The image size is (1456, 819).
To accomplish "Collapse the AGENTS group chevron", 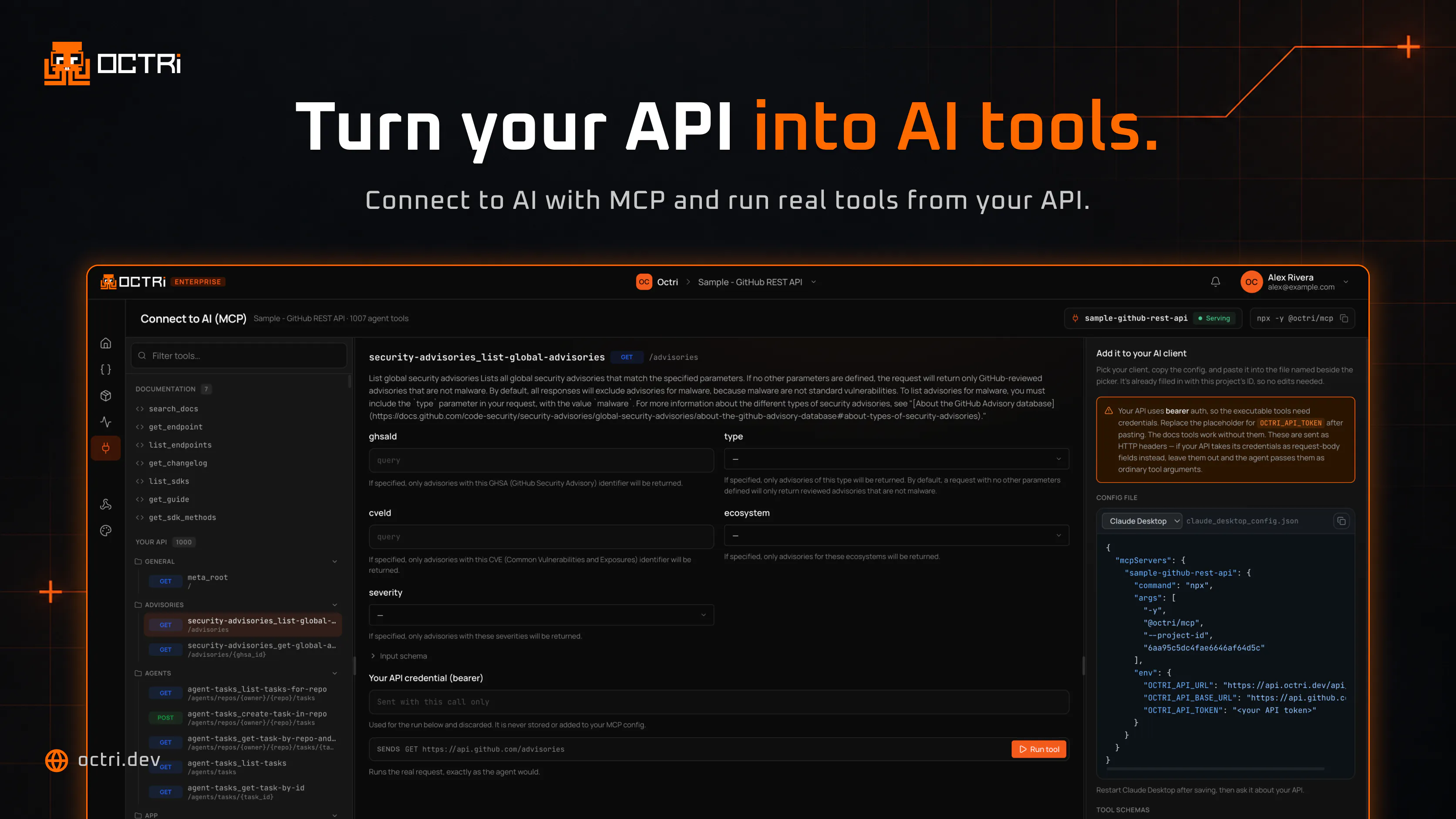I will click(x=334, y=673).
